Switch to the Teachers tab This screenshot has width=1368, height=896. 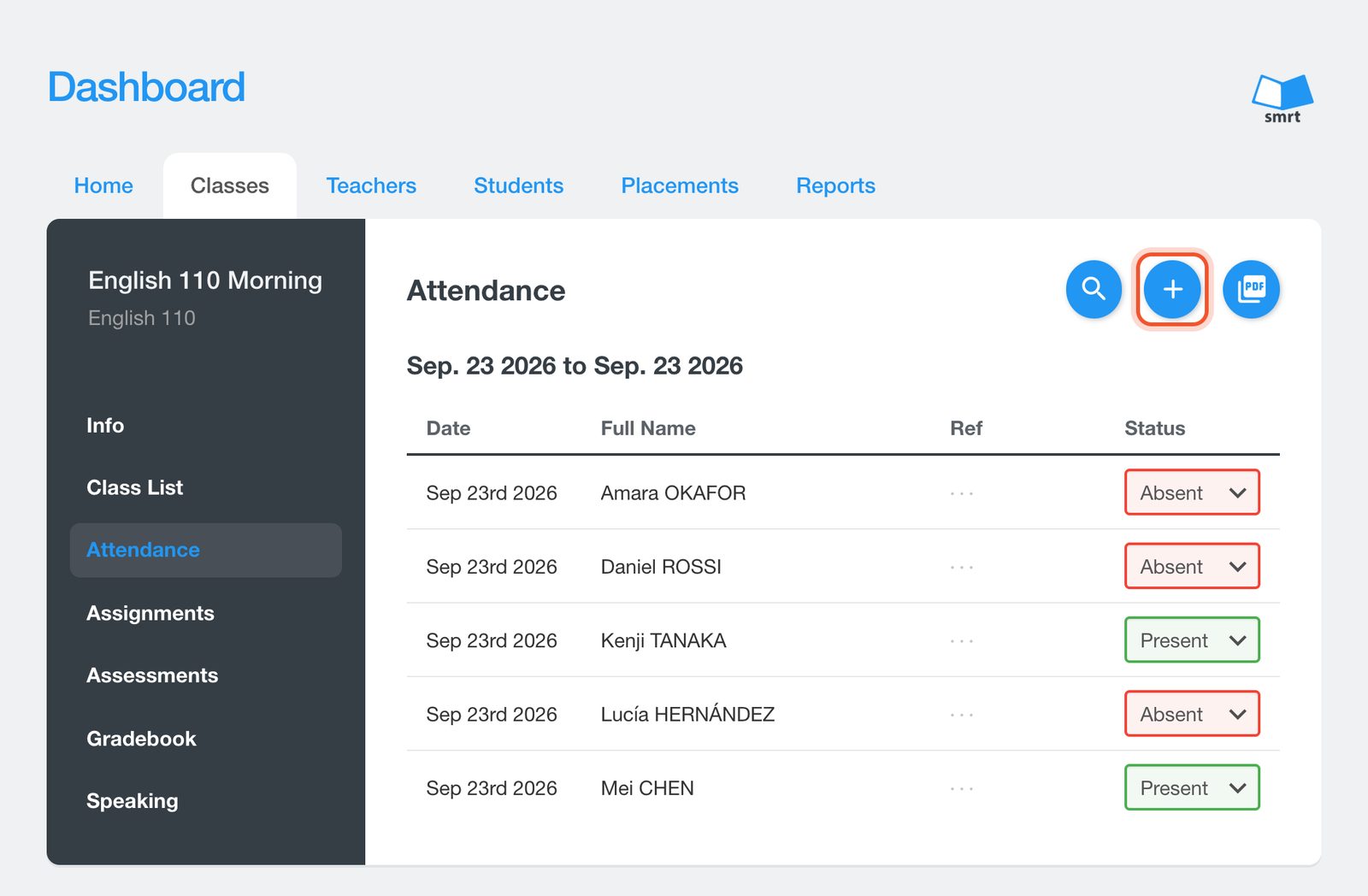[371, 186]
